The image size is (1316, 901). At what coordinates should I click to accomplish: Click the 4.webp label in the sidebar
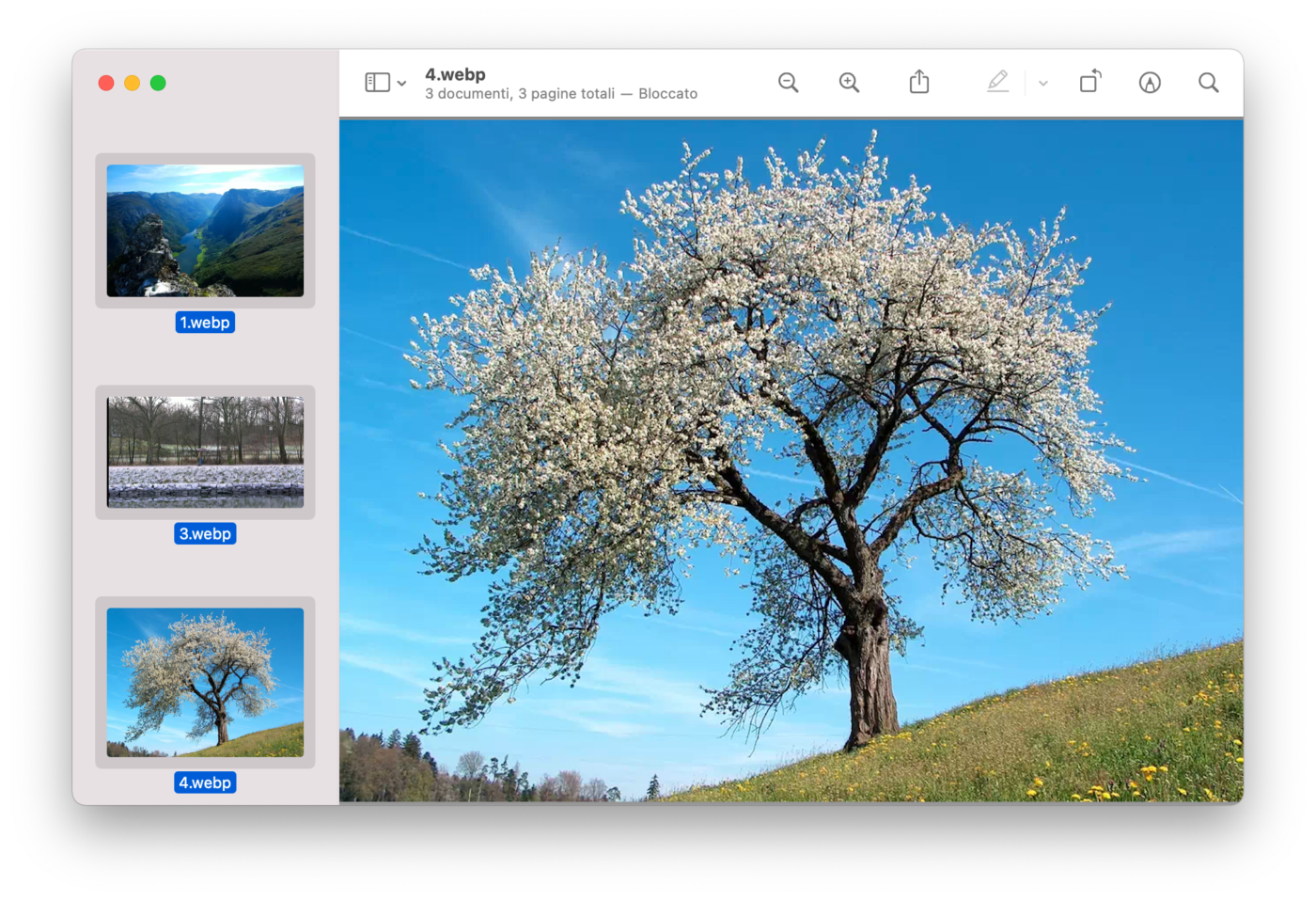[205, 782]
